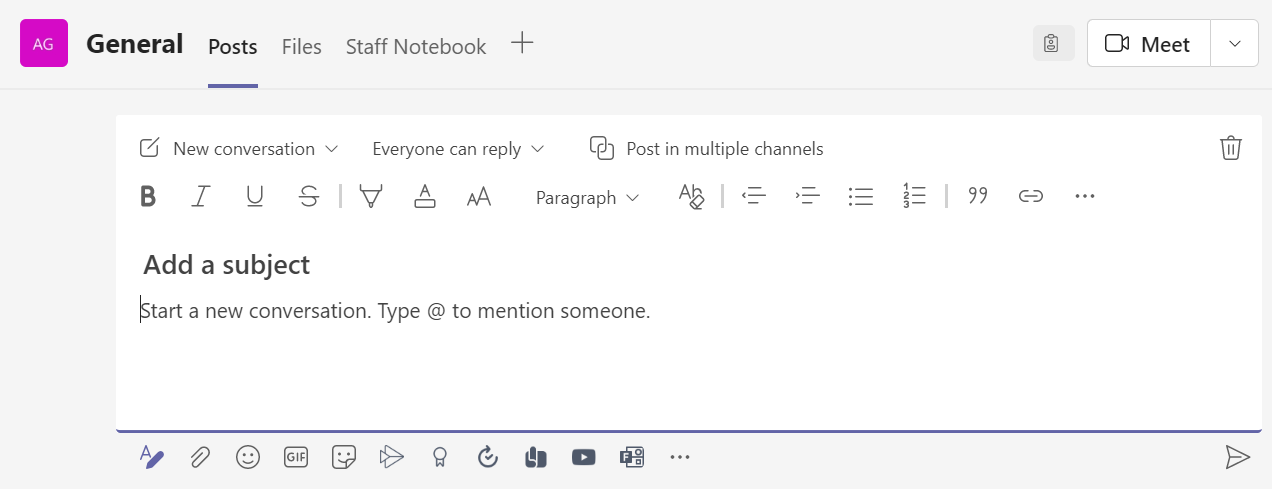Switch to the Files tab
This screenshot has height=489, width=1272.
[302, 46]
